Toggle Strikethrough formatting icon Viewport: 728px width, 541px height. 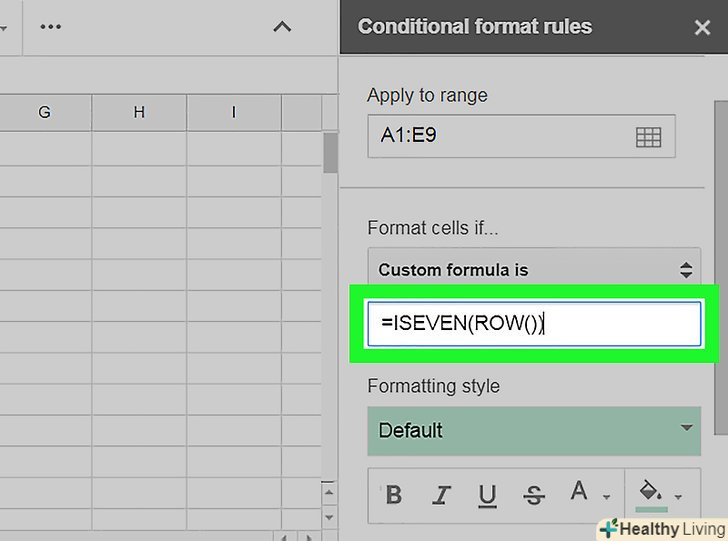click(534, 495)
